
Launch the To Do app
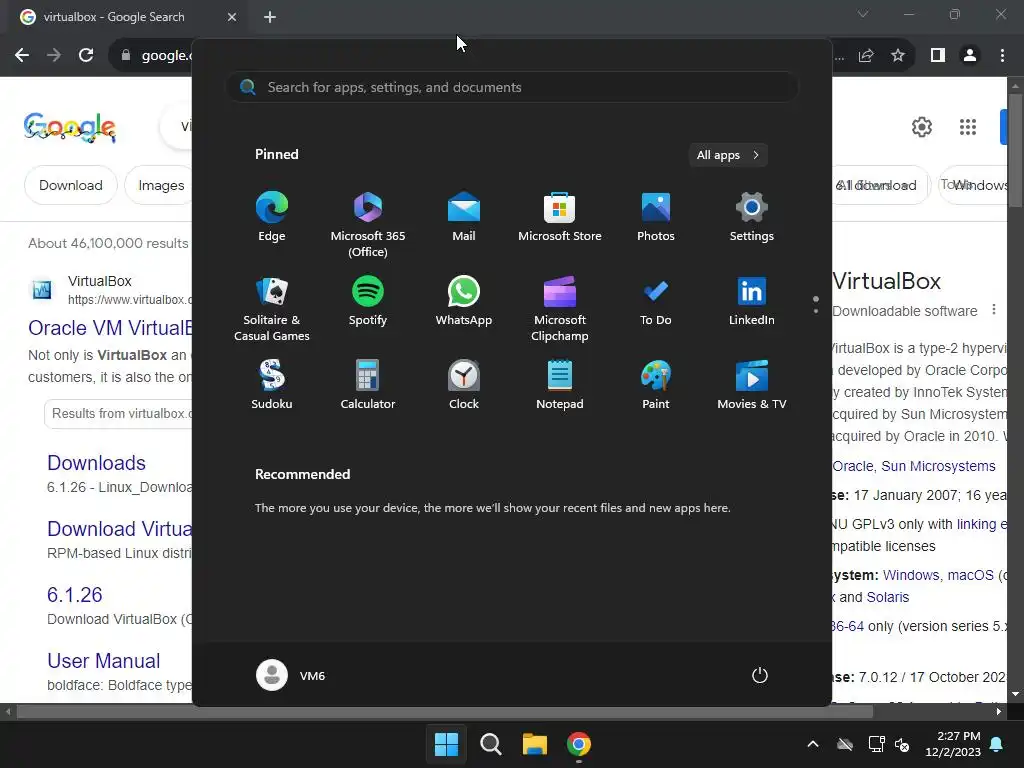point(656,301)
